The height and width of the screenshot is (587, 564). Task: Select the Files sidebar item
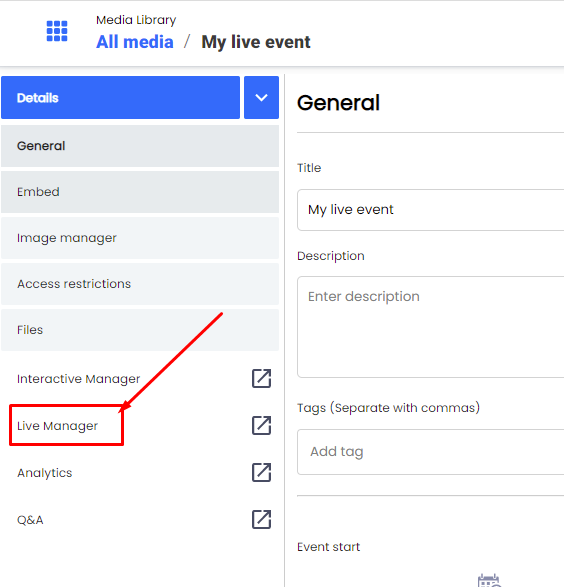pyautogui.click(x=140, y=330)
